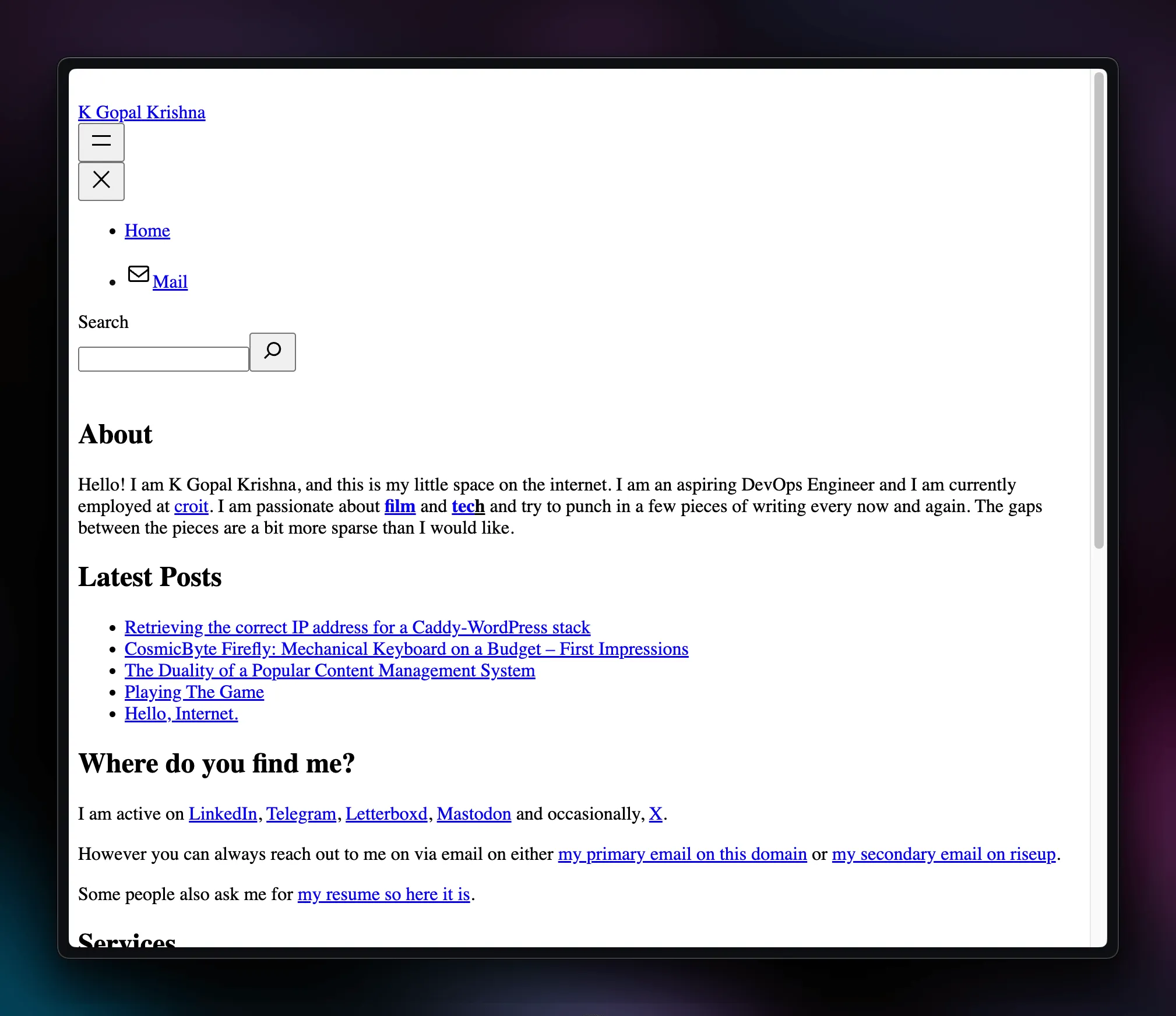1176x1016 pixels.
Task: Open the LinkedIn profile link
Action: click(x=222, y=814)
